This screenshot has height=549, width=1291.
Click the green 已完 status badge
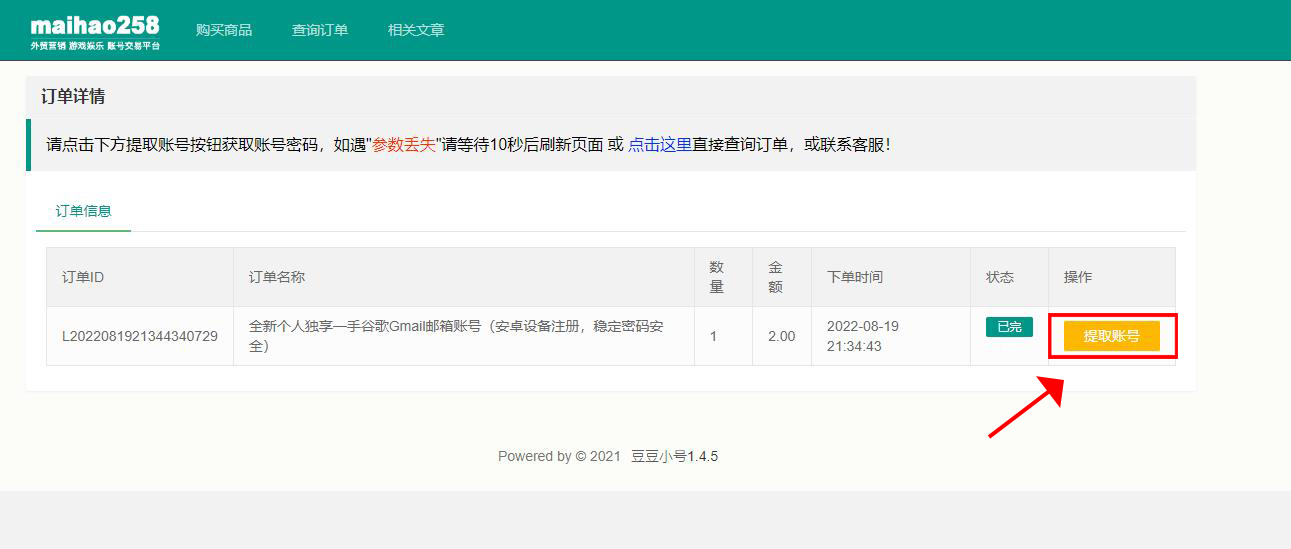pos(1009,327)
